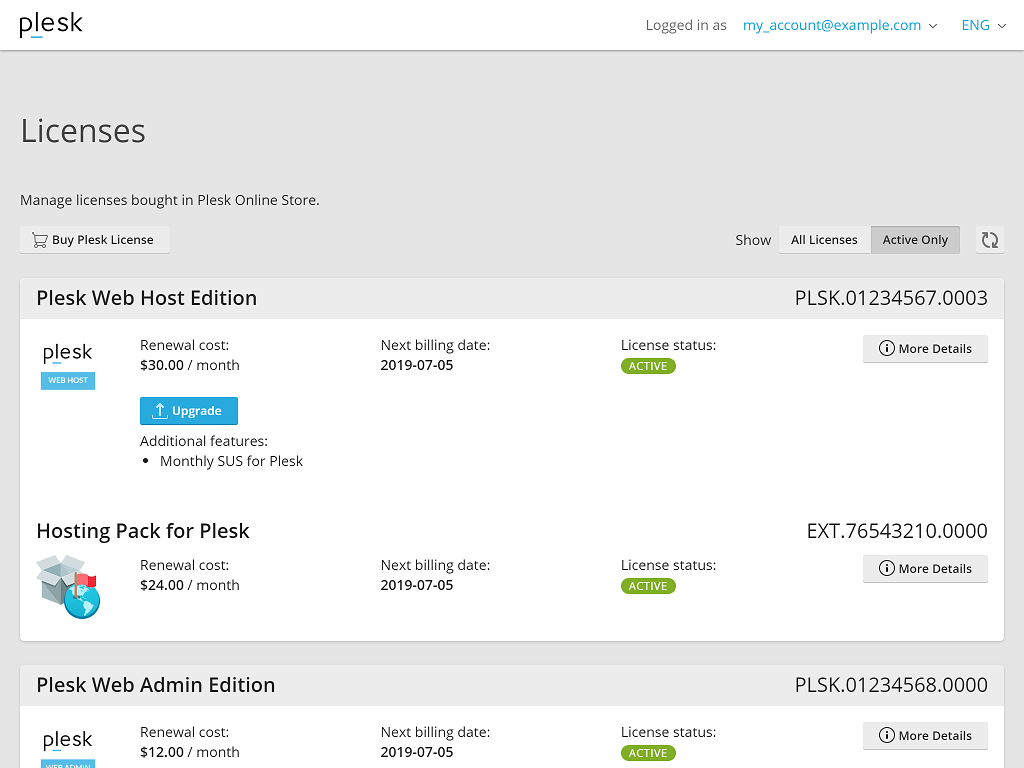Click Web Host Edition next billing date value
Viewport: 1024px width, 768px height.
417,365
